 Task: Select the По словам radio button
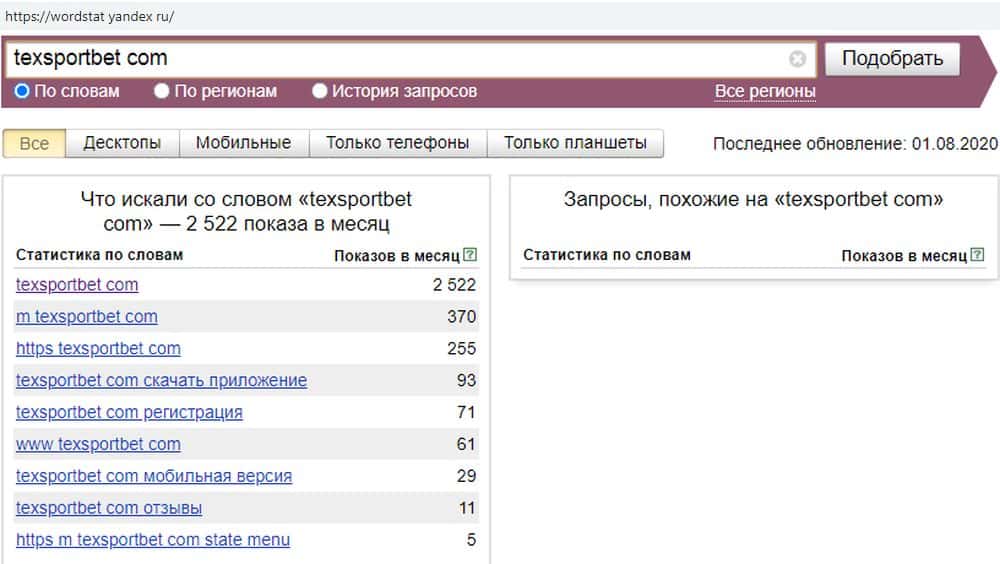click(x=22, y=91)
